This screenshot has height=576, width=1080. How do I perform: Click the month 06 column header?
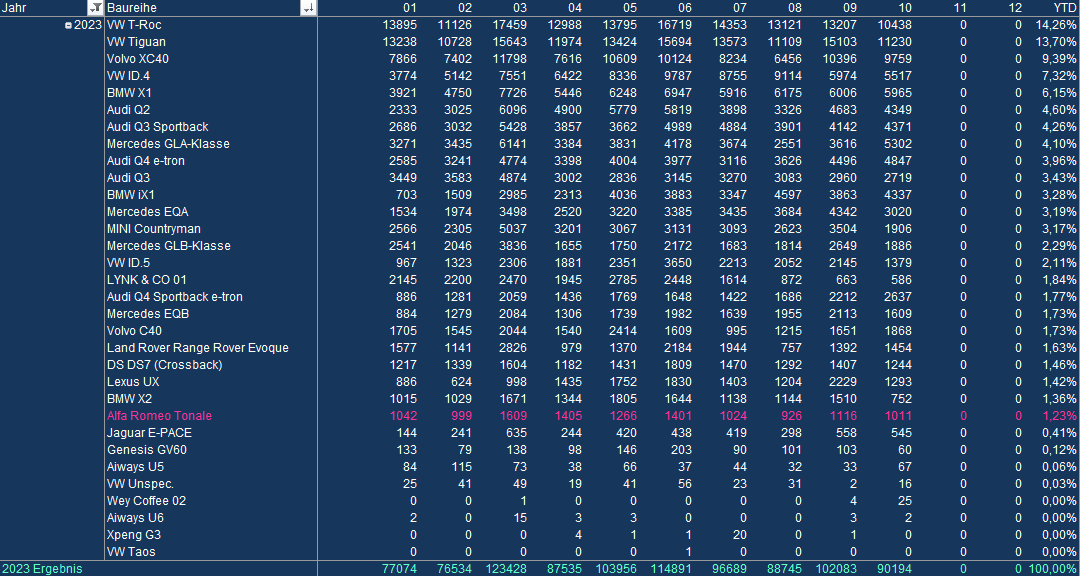pyautogui.click(x=684, y=8)
